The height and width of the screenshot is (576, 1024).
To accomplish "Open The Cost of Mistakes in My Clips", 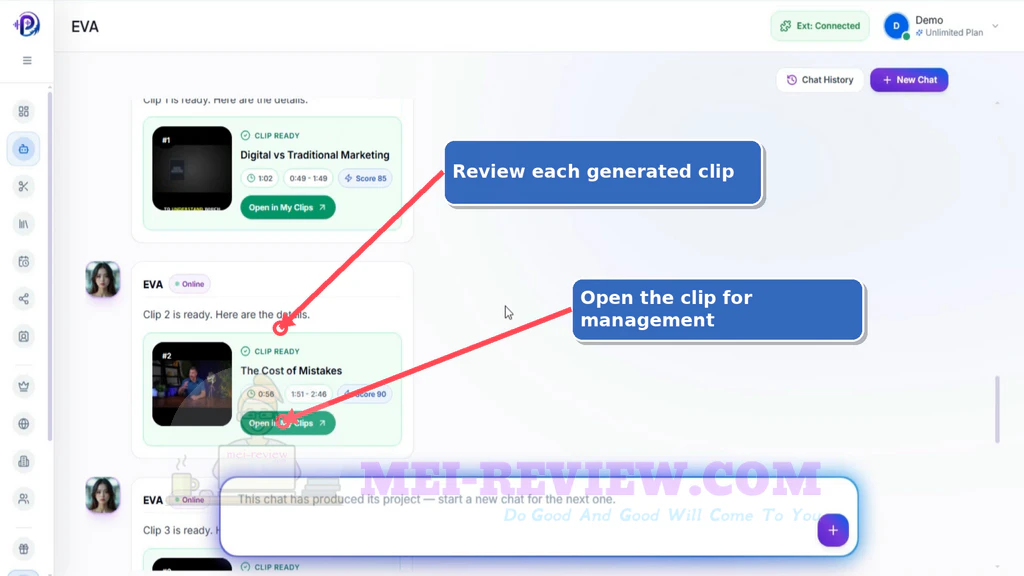I will pos(287,423).
